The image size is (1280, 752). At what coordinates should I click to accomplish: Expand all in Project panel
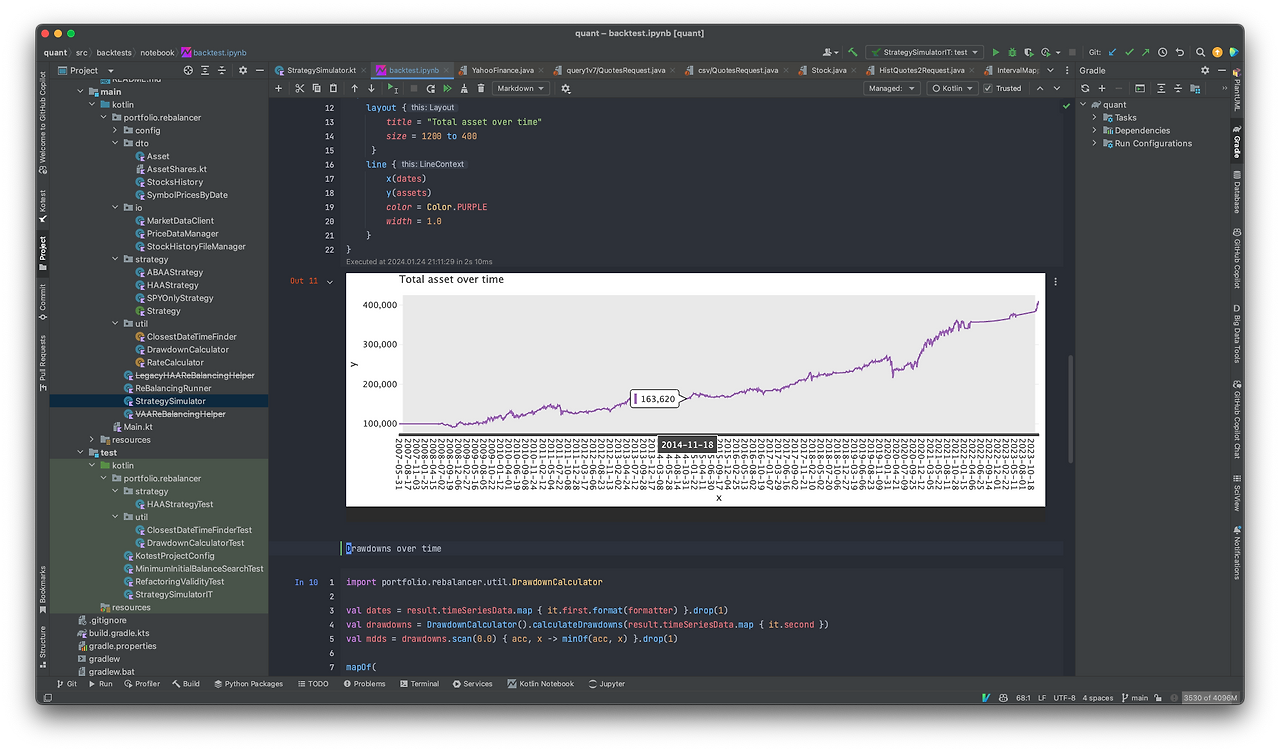tap(206, 70)
